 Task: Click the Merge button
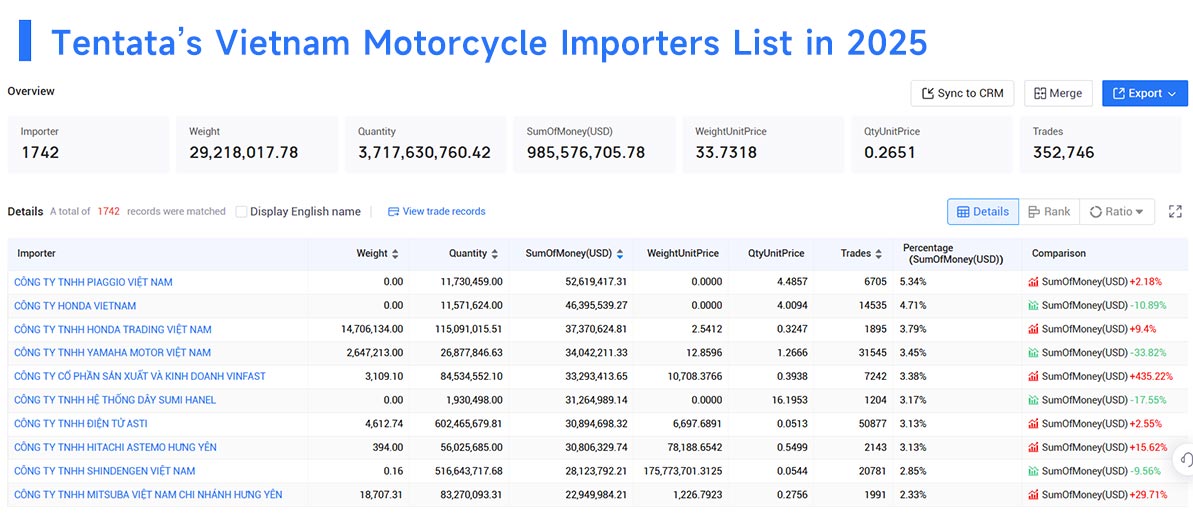(1058, 94)
